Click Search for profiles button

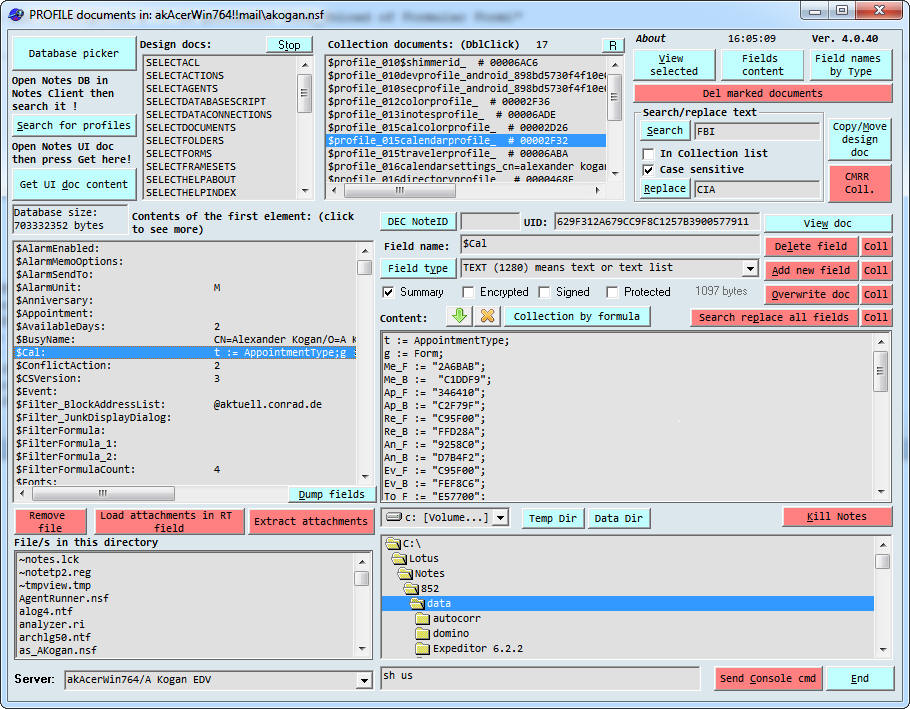click(74, 125)
